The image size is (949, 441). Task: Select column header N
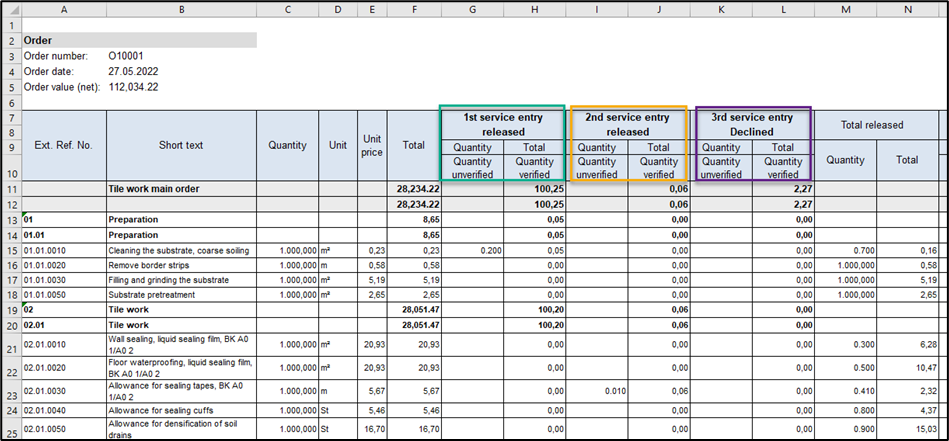coord(907,9)
